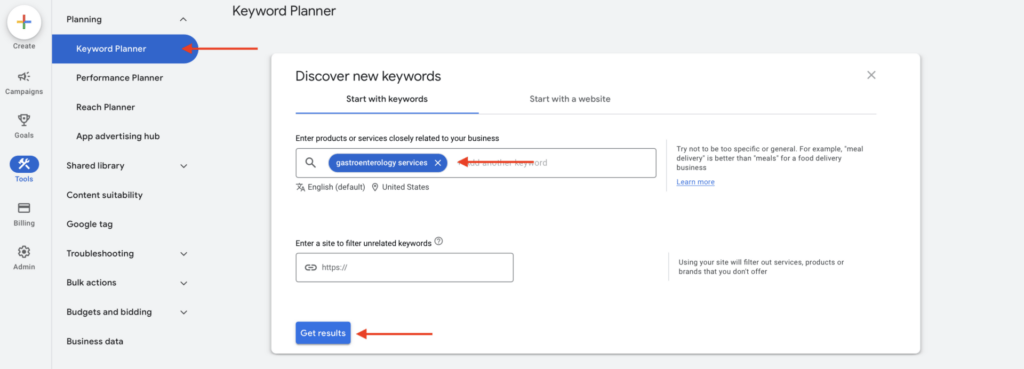Expand Shared library section
The image size is (1024, 369).
(184, 166)
